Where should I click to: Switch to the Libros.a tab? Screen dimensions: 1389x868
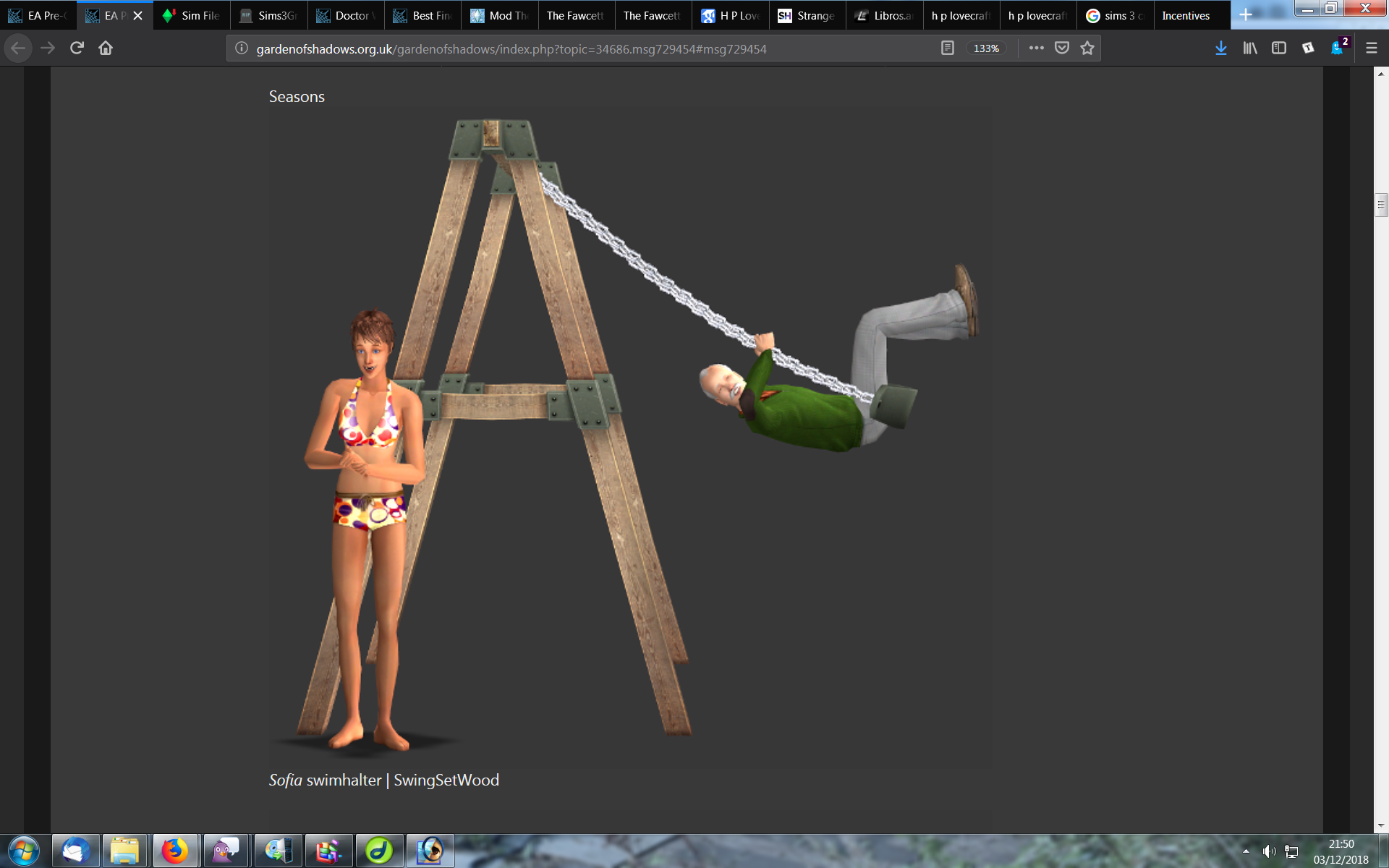[x=883, y=15]
